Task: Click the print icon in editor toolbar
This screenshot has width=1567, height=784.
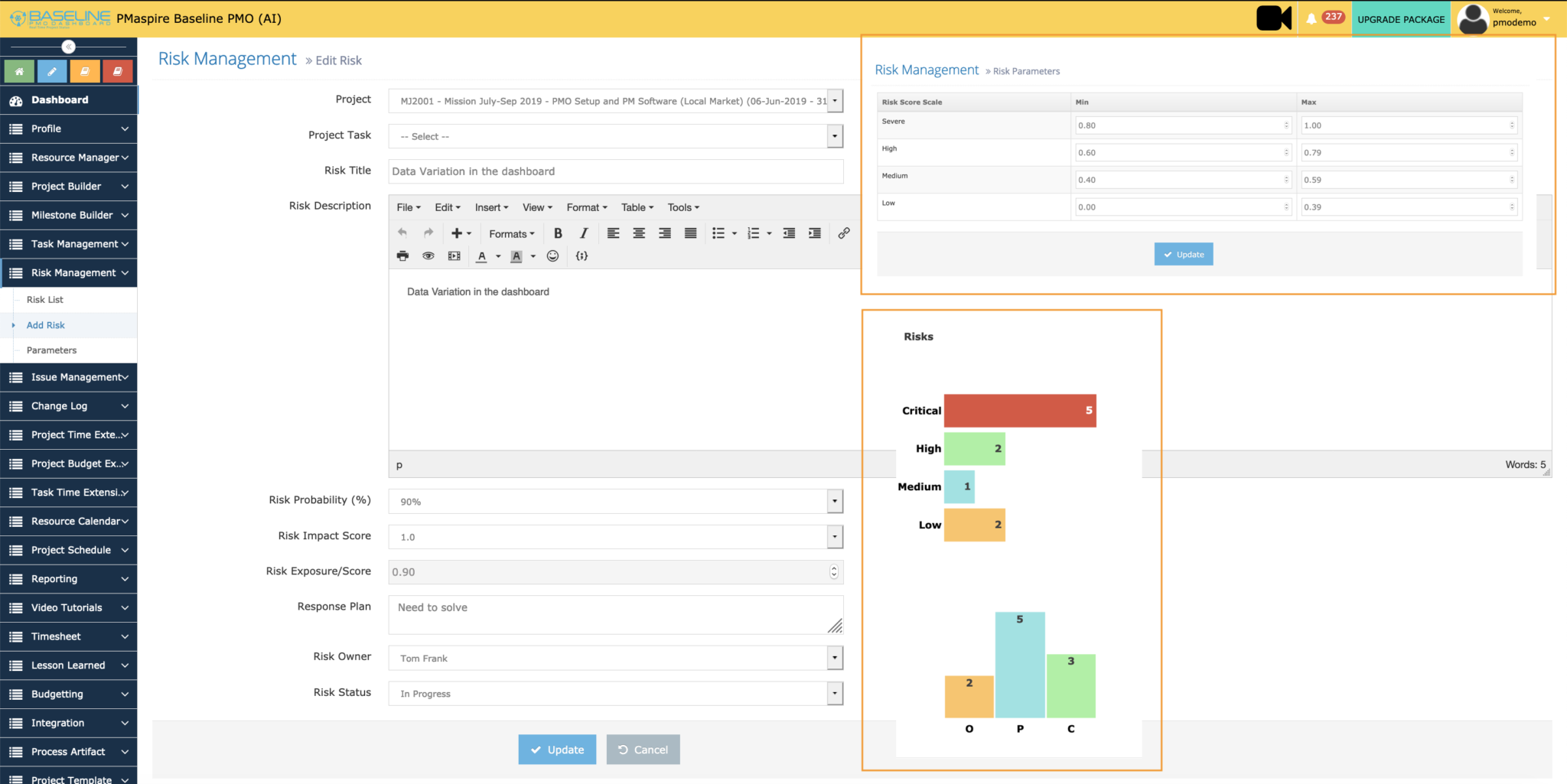Action: (x=402, y=256)
